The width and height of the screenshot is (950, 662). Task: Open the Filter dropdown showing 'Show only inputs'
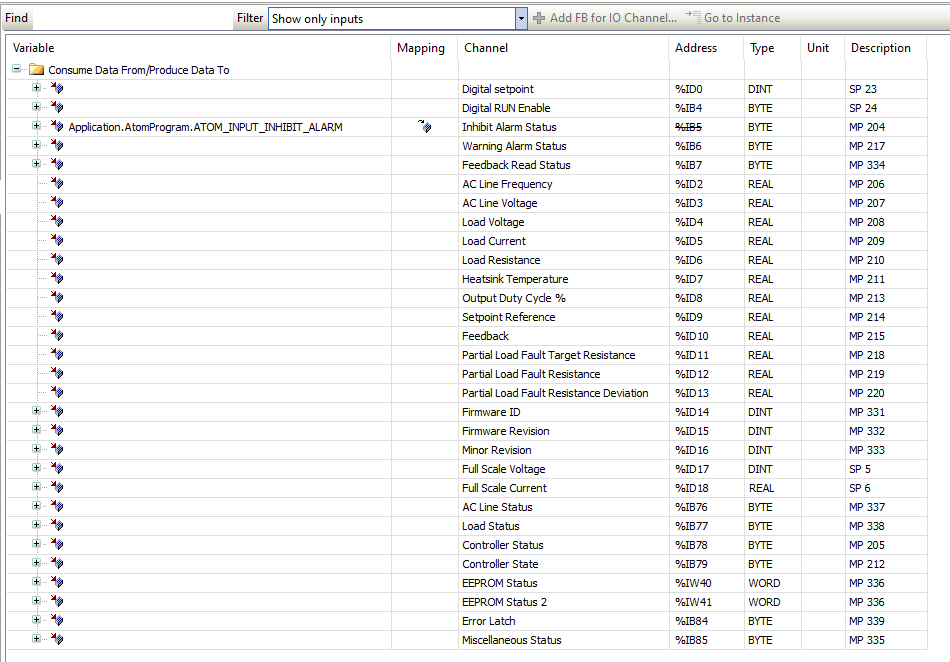pos(520,18)
